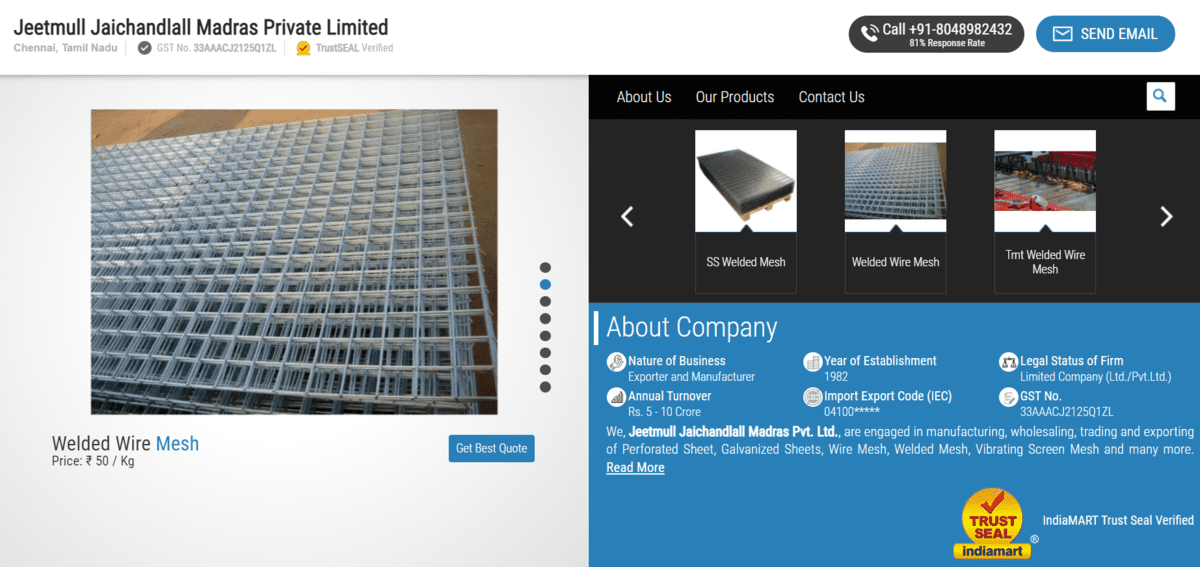The height and width of the screenshot is (567, 1200).
Task: Click the Import Export Code icon
Action: point(812,397)
